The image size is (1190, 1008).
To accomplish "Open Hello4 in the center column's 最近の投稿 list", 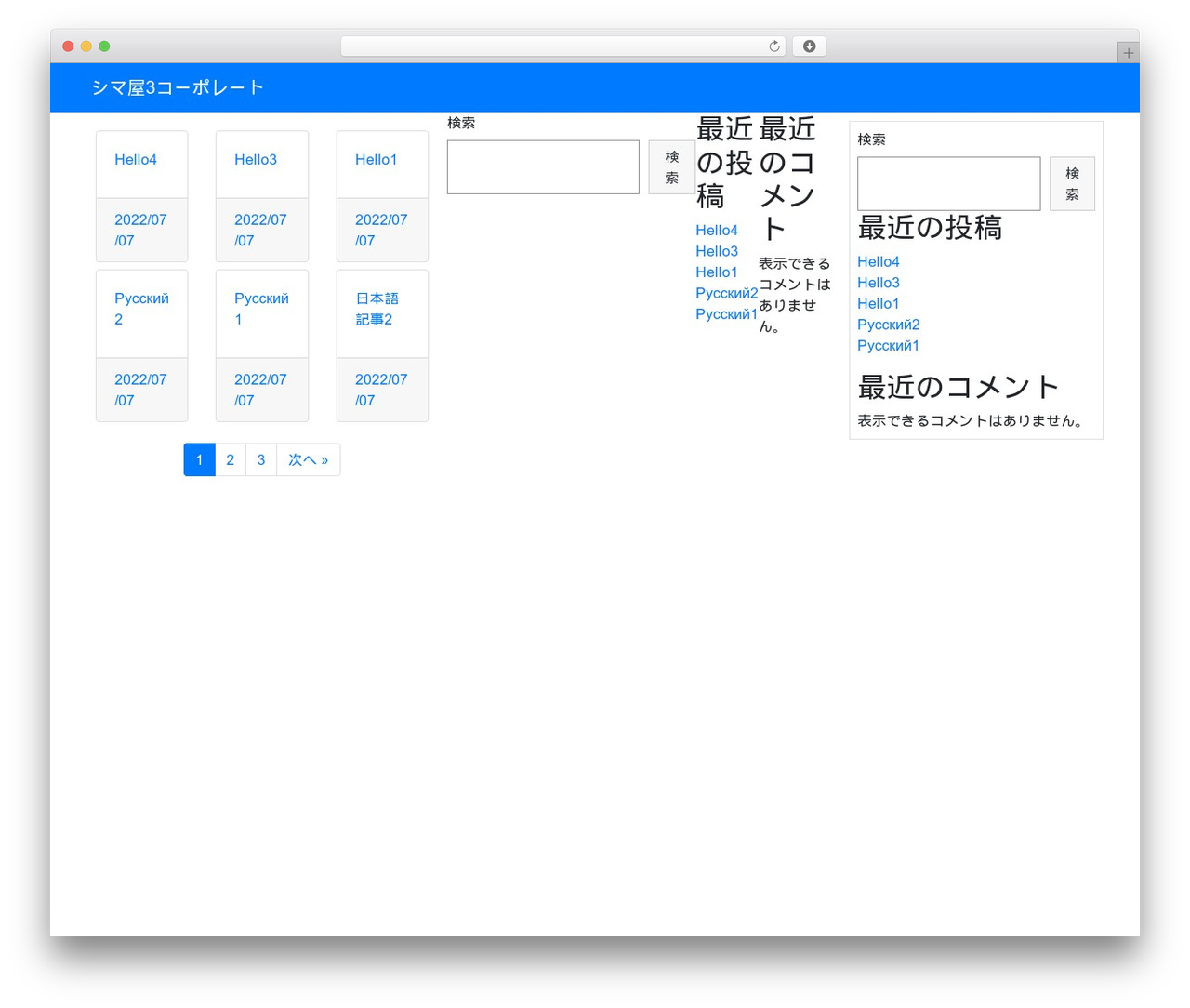I will point(717,231).
